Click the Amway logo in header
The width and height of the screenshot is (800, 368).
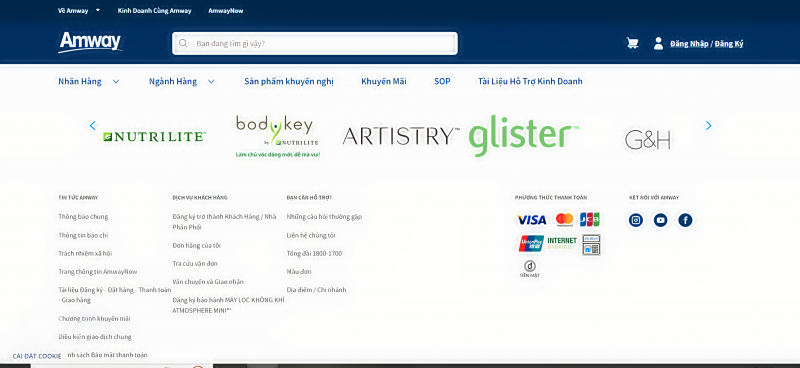pos(90,42)
